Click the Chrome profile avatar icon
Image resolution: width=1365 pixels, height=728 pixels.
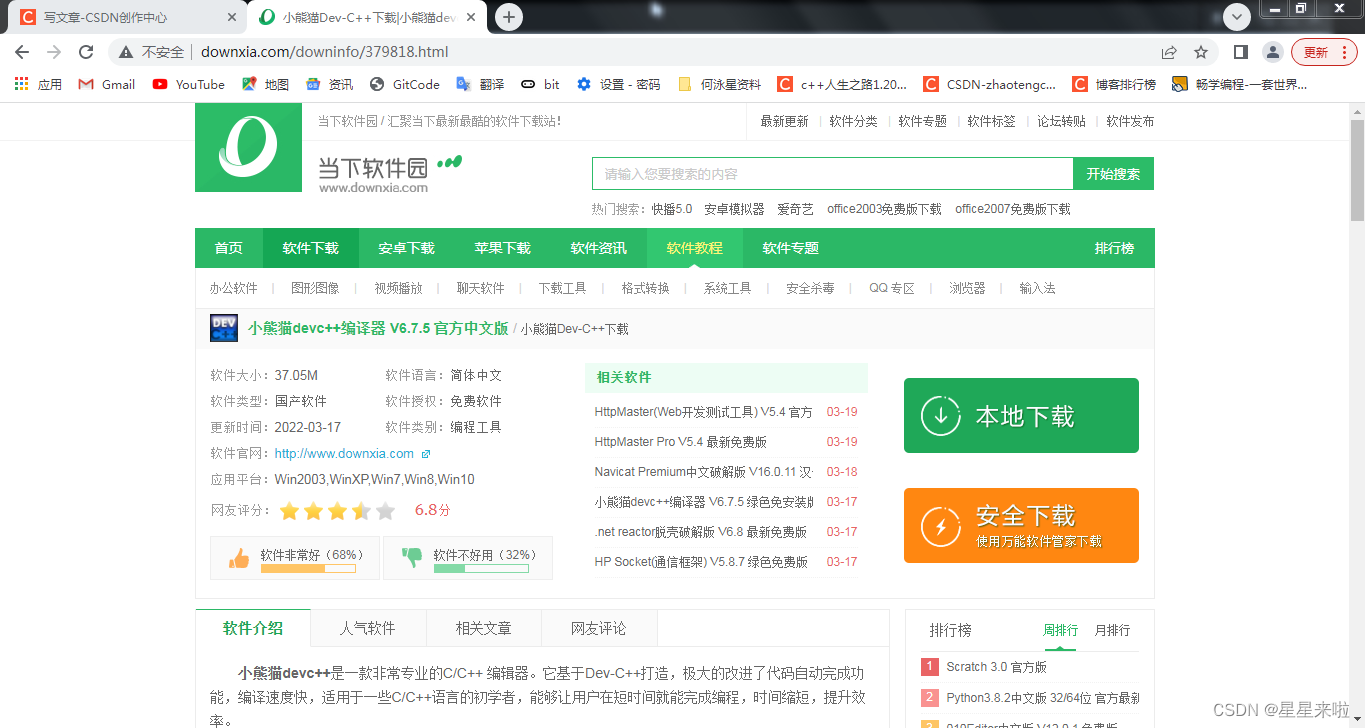click(x=1272, y=51)
